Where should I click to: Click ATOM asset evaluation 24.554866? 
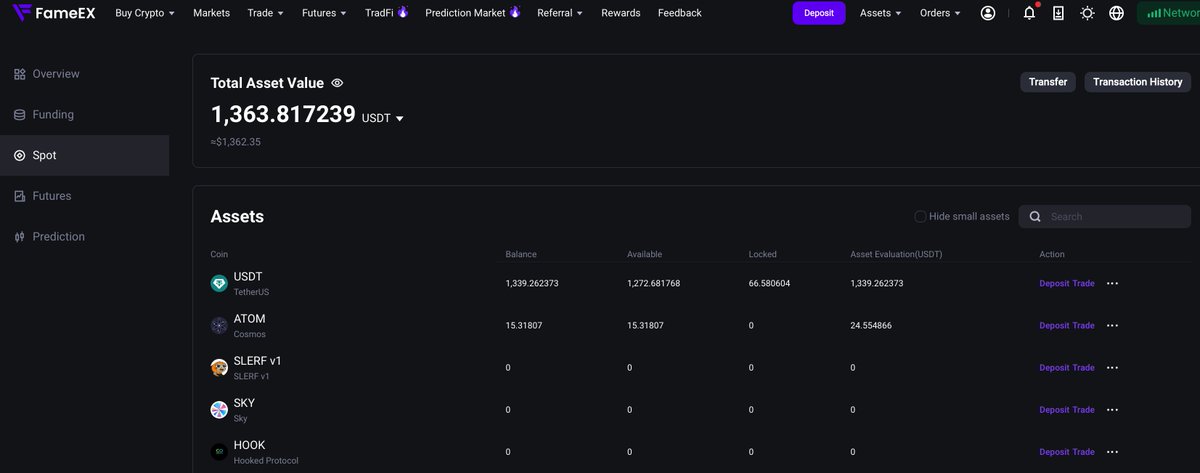tap(871, 326)
